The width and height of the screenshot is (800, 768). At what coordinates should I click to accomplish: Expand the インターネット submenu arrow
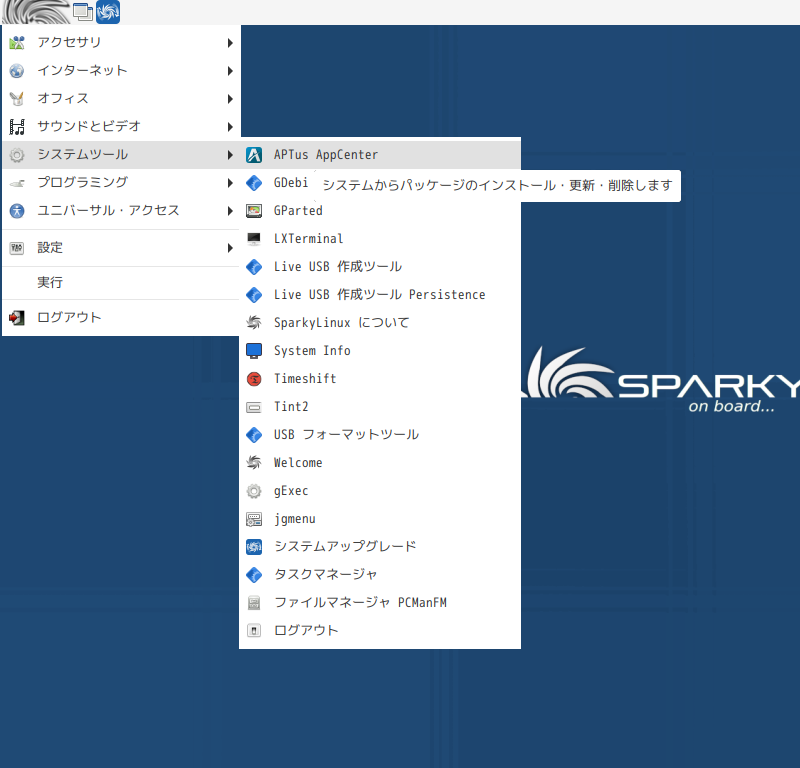pos(230,71)
